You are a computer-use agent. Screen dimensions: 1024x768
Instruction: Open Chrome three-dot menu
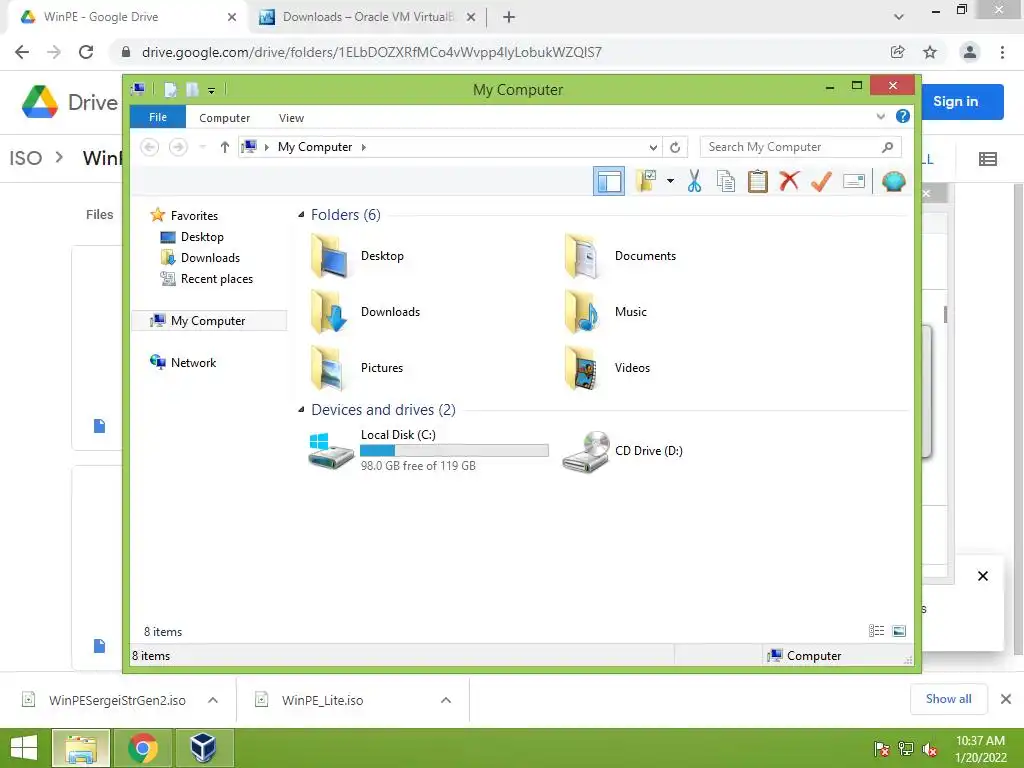click(1002, 52)
